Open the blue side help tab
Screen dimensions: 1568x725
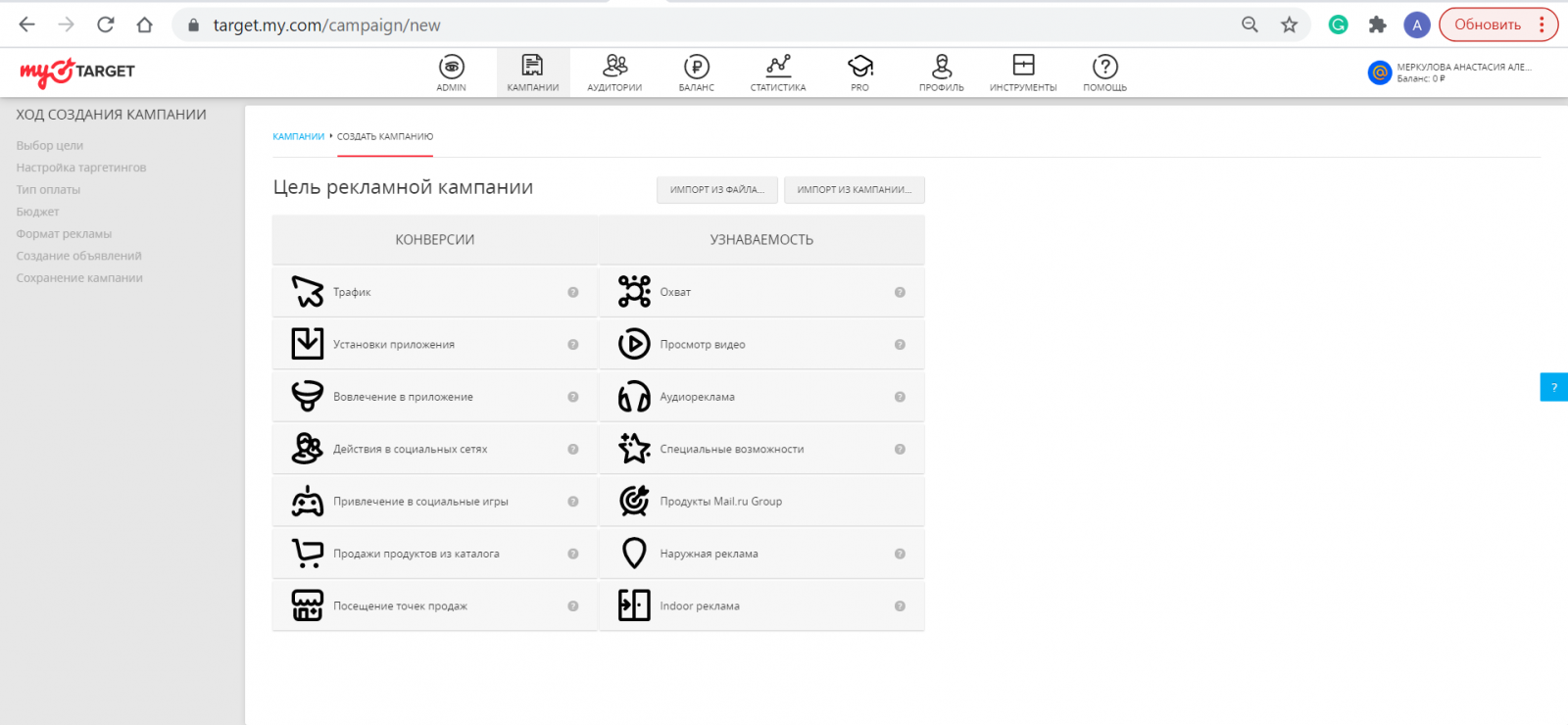1554,387
